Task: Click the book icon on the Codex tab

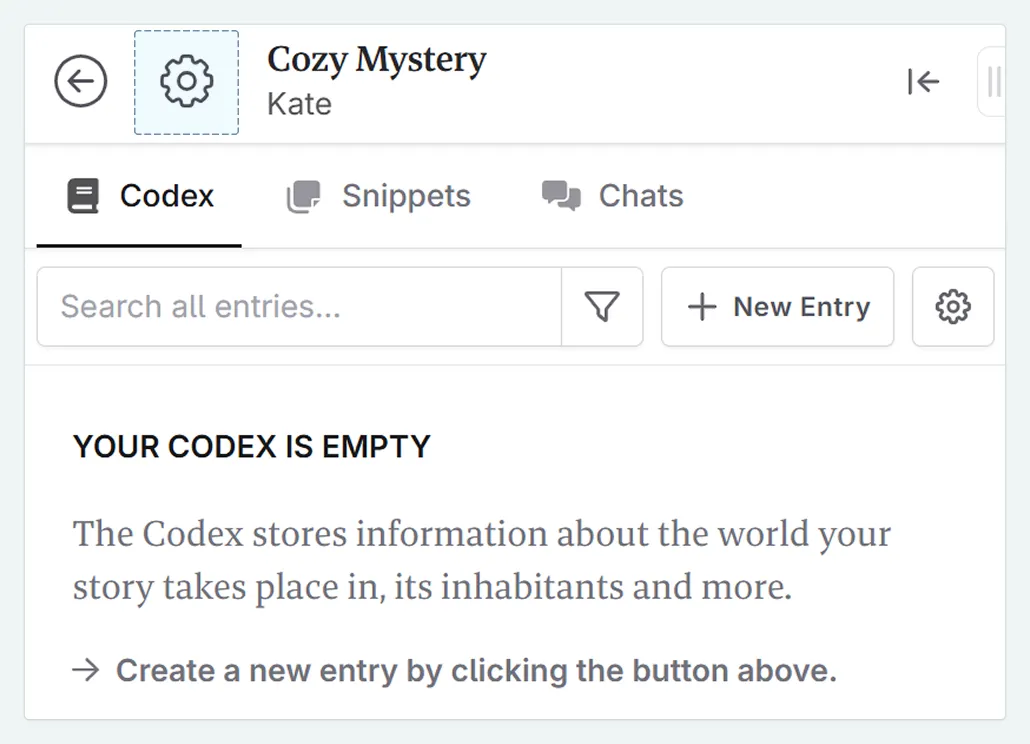Action: coord(83,196)
